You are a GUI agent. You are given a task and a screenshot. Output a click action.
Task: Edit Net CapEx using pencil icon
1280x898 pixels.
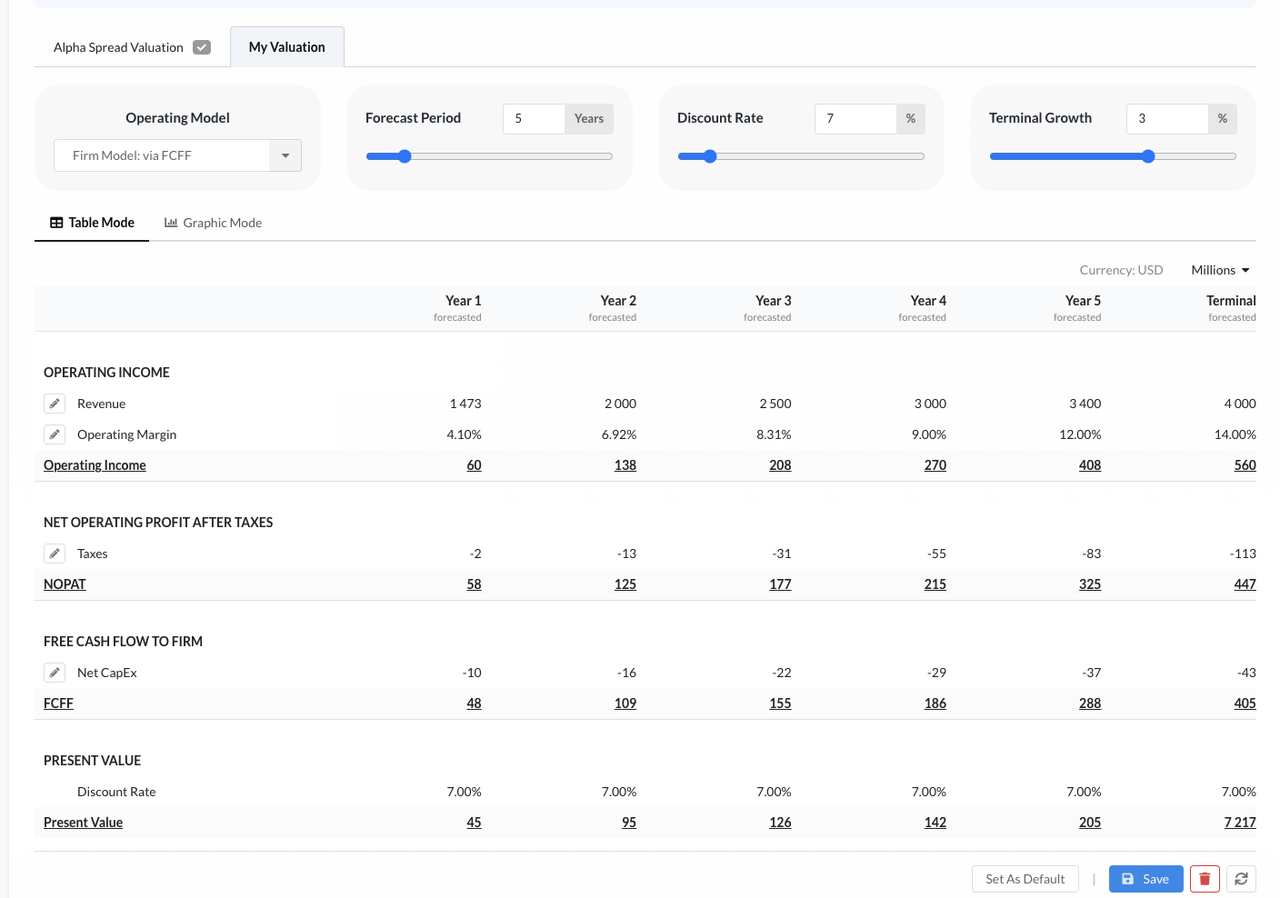tap(55, 672)
